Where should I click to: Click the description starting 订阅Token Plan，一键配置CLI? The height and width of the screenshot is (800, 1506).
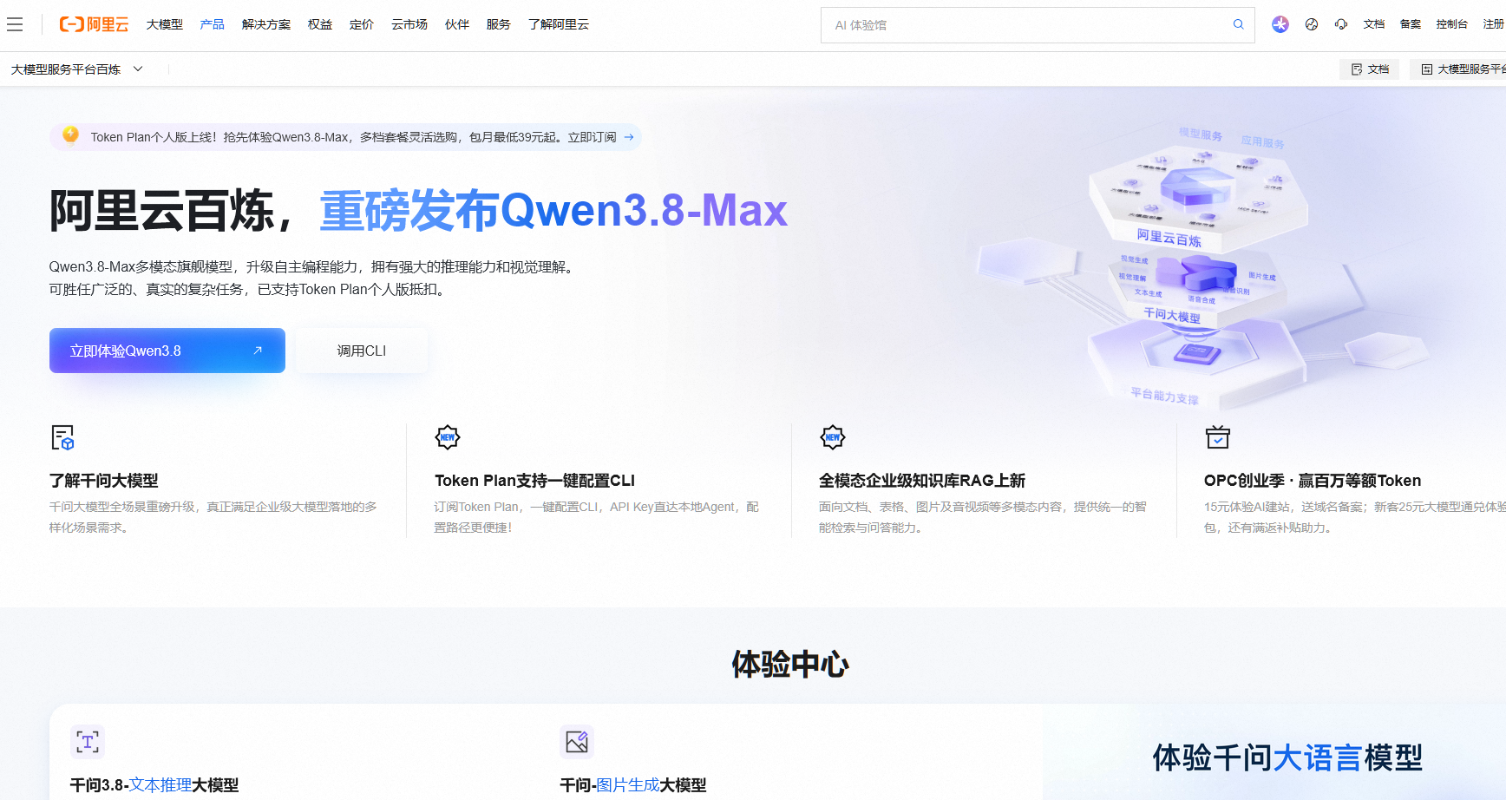click(597, 517)
